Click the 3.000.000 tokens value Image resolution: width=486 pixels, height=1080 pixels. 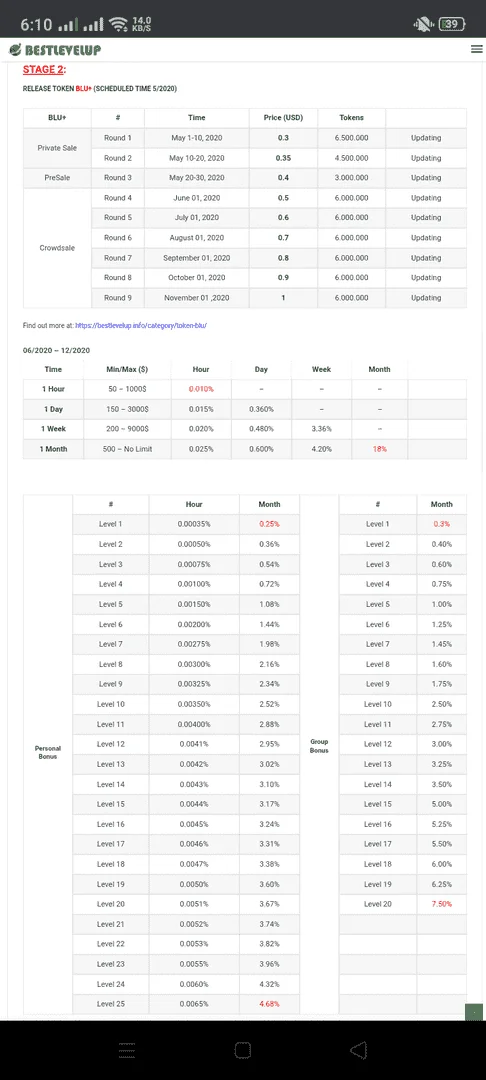(351, 178)
